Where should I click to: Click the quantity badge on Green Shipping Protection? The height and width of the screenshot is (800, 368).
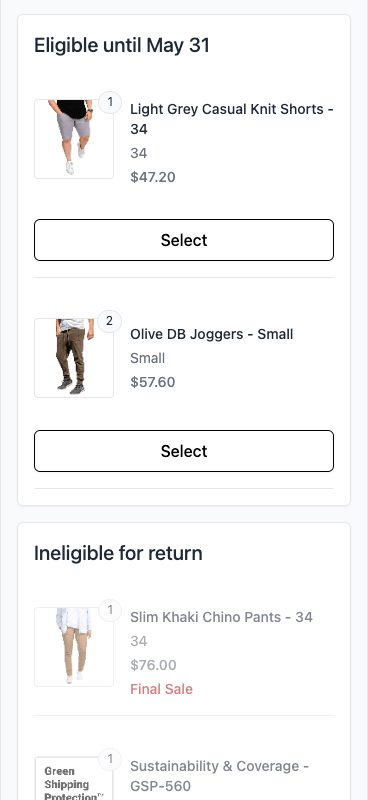click(110, 759)
